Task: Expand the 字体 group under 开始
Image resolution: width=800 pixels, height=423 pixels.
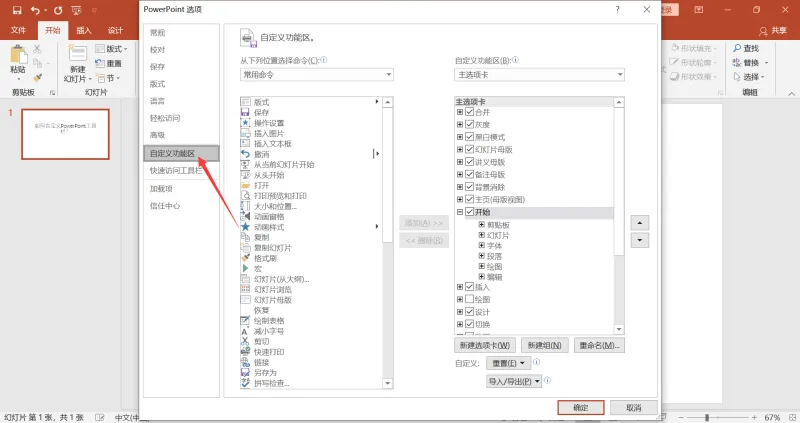Action: tap(481, 245)
